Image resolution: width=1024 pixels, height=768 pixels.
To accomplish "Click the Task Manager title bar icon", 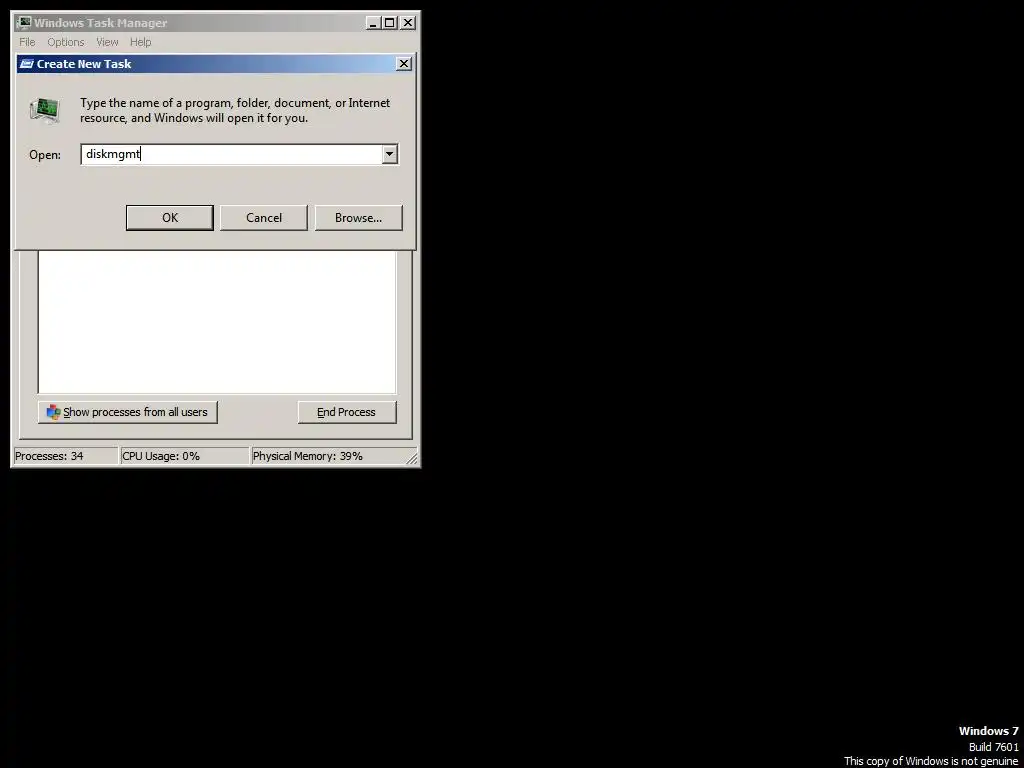I will click(24, 23).
